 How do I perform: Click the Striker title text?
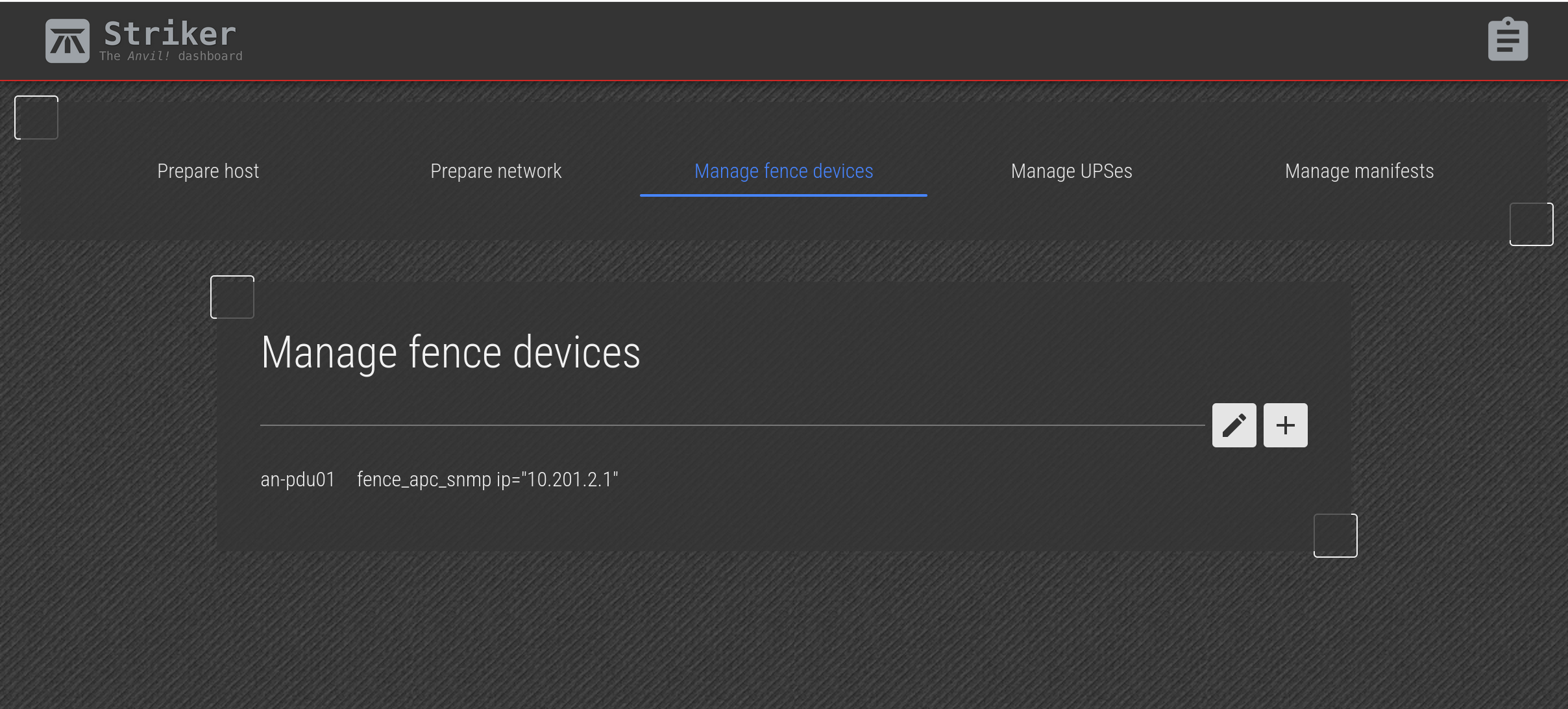(x=170, y=33)
